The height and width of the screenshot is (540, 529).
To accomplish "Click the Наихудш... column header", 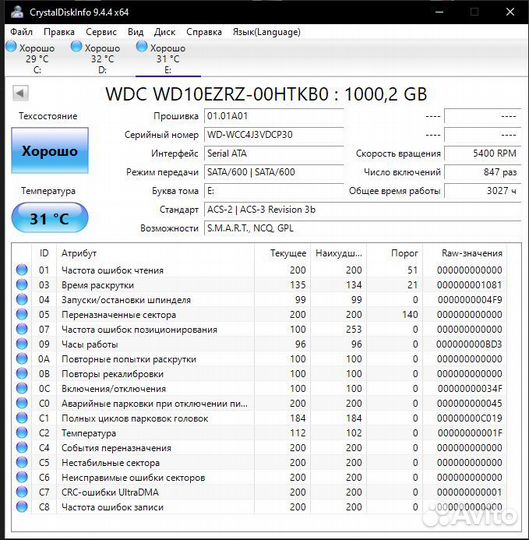I will point(339,253).
